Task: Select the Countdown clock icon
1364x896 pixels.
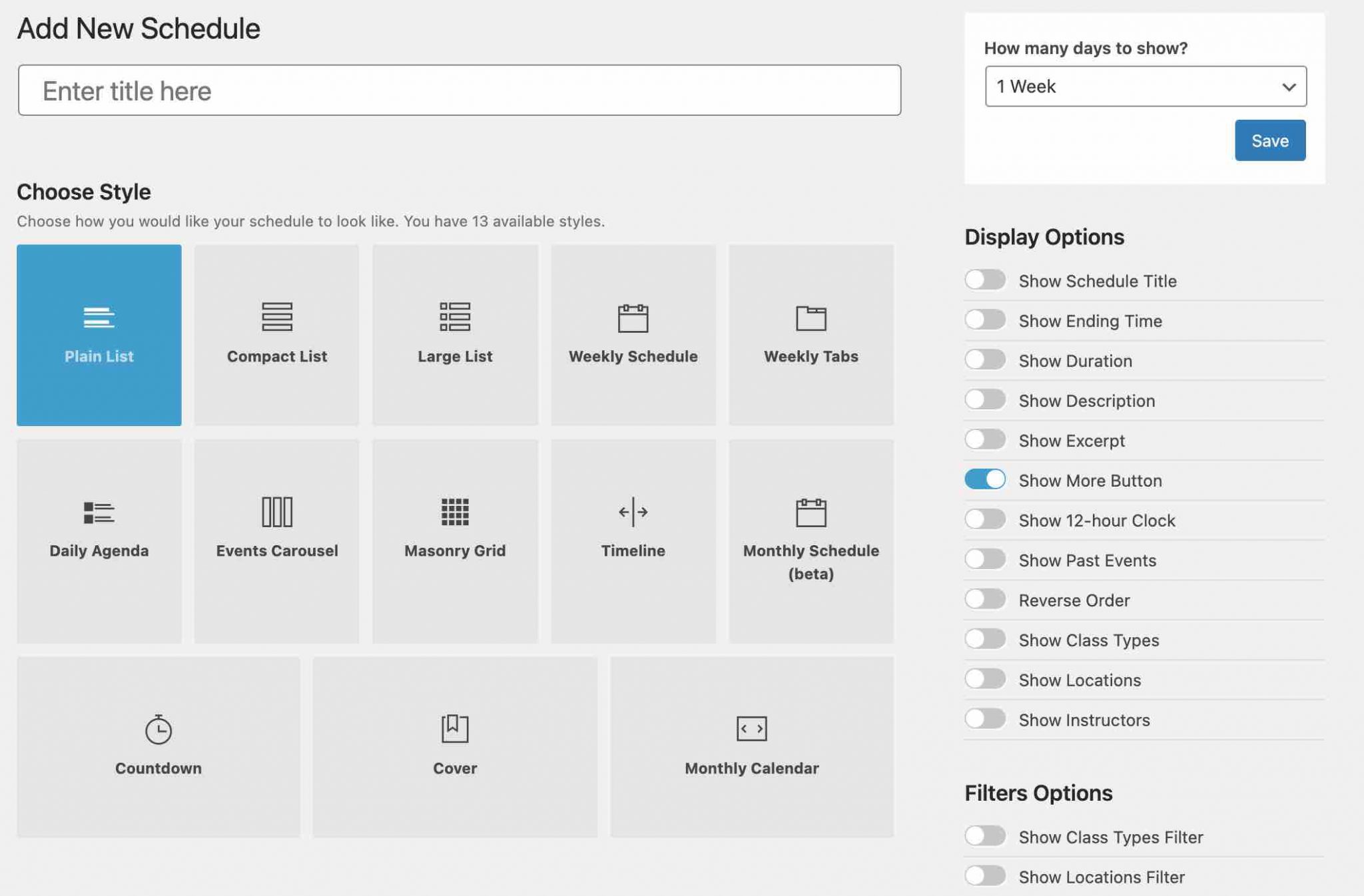Action: pyautogui.click(x=159, y=729)
